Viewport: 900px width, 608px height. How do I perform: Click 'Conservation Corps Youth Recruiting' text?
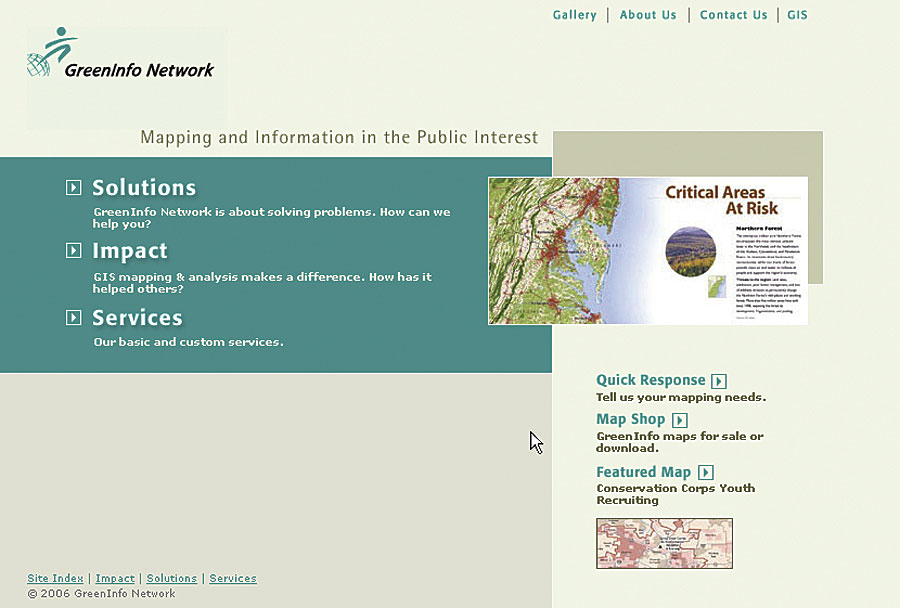(676, 494)
